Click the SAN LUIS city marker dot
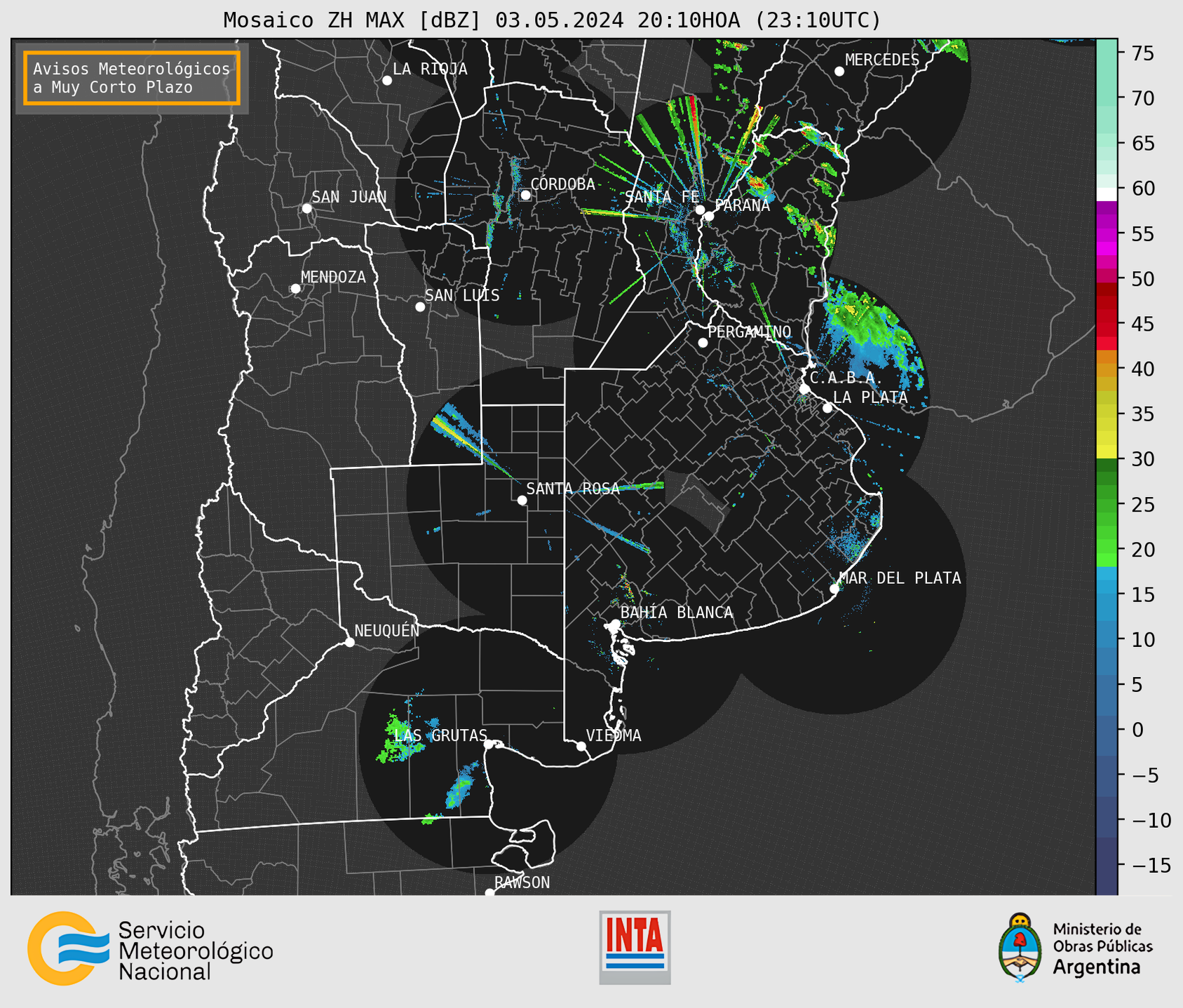This screenshot has width=1183, height=1008. pyautogui.click(x=420, y=307)
